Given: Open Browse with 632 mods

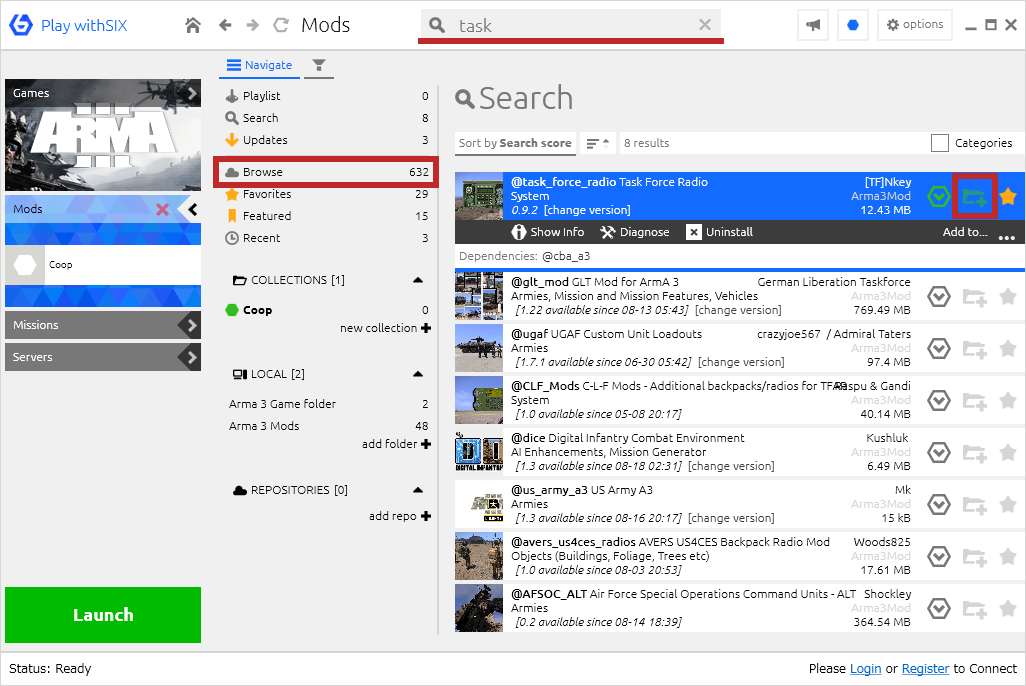Looking at the screenshot, I should [x=327, y=172].
